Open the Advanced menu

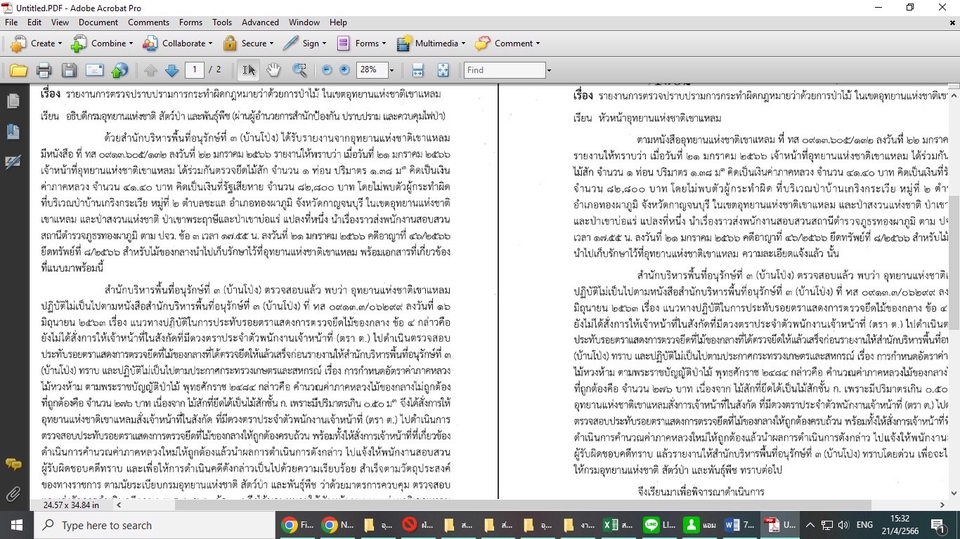(x=260, y=22)
